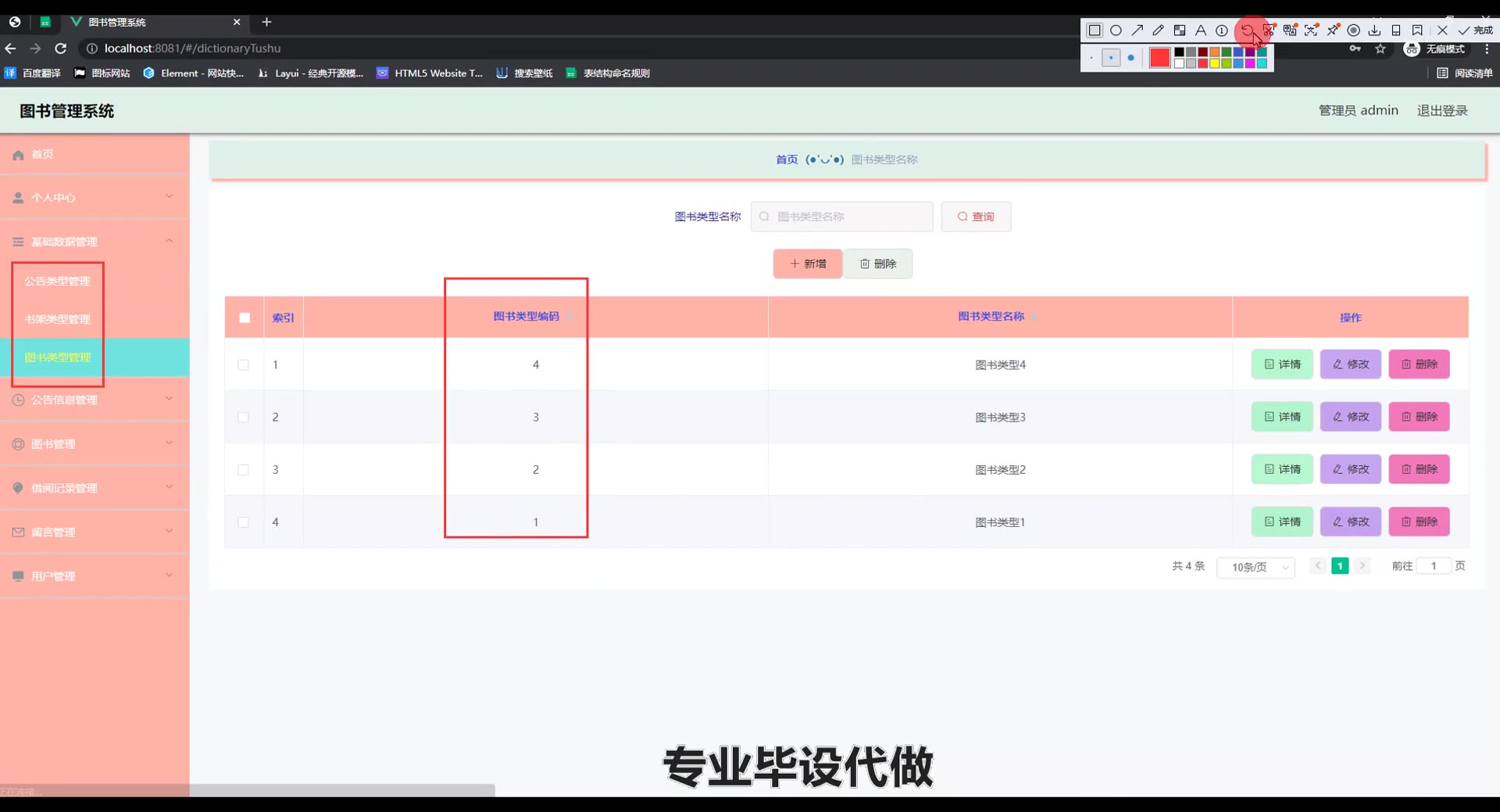This screenshot has width=1500, height=812.
Task: Click 完成 to finish the screenshot
Action: coord(1475,30)
